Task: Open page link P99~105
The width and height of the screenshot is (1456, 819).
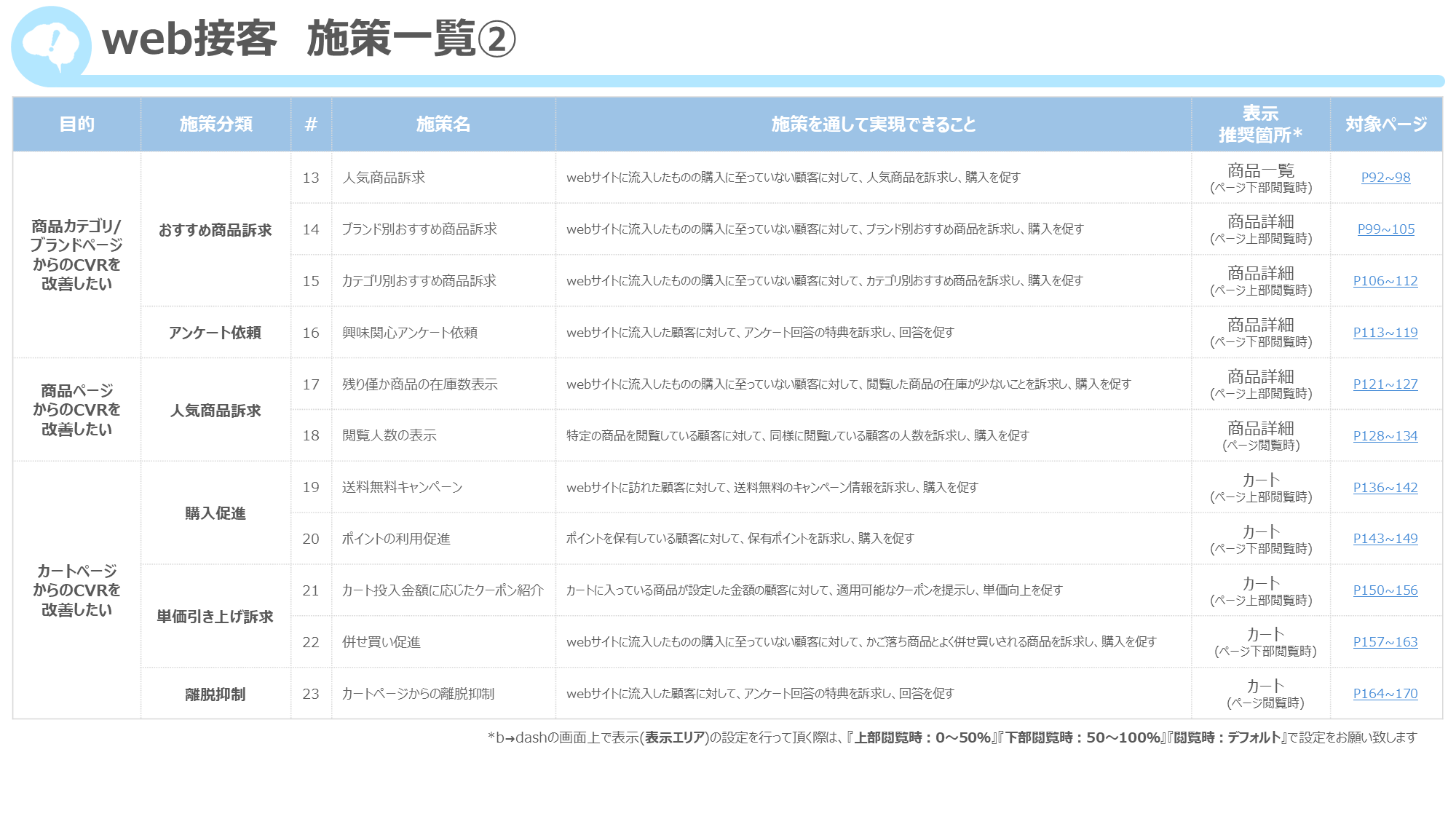Action: [x=1385, y=229]
